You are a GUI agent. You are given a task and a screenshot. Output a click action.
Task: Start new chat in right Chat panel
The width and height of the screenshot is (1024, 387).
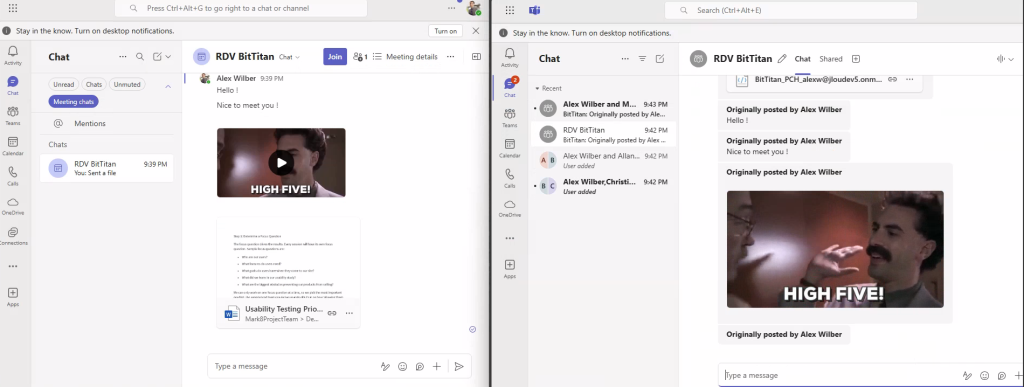660,59
